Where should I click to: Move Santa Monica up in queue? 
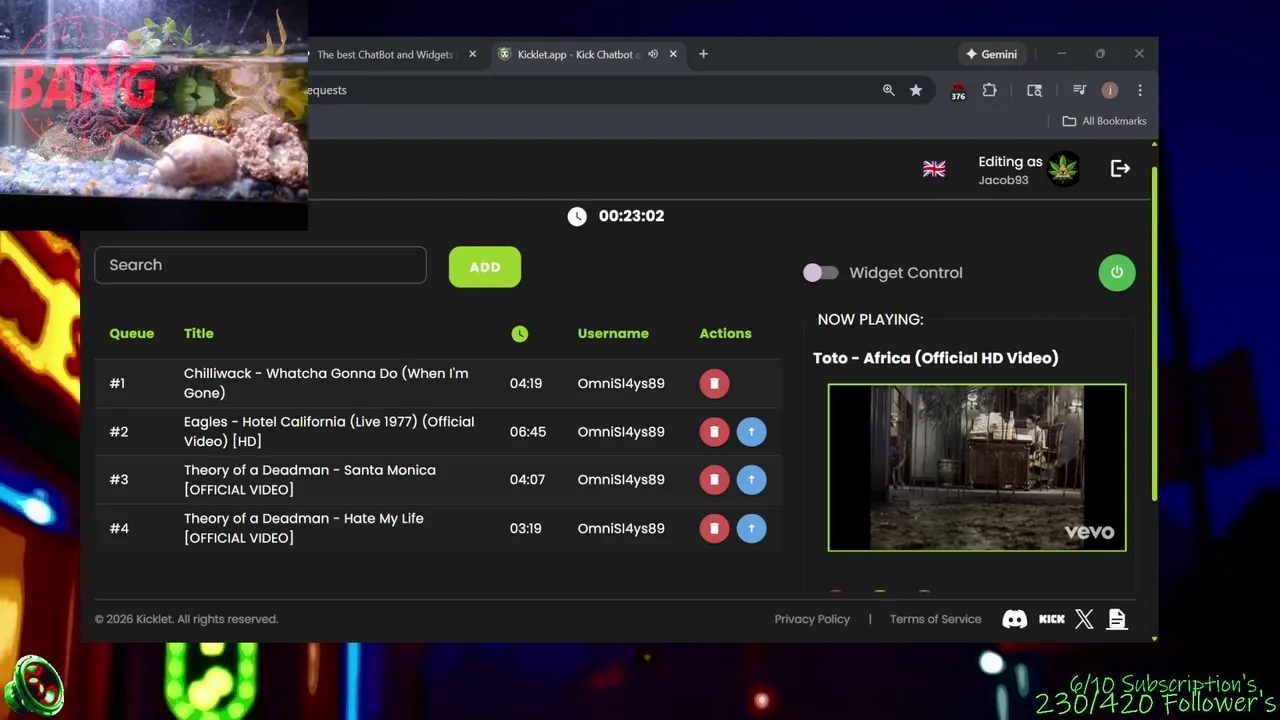(x=751, y=480)
